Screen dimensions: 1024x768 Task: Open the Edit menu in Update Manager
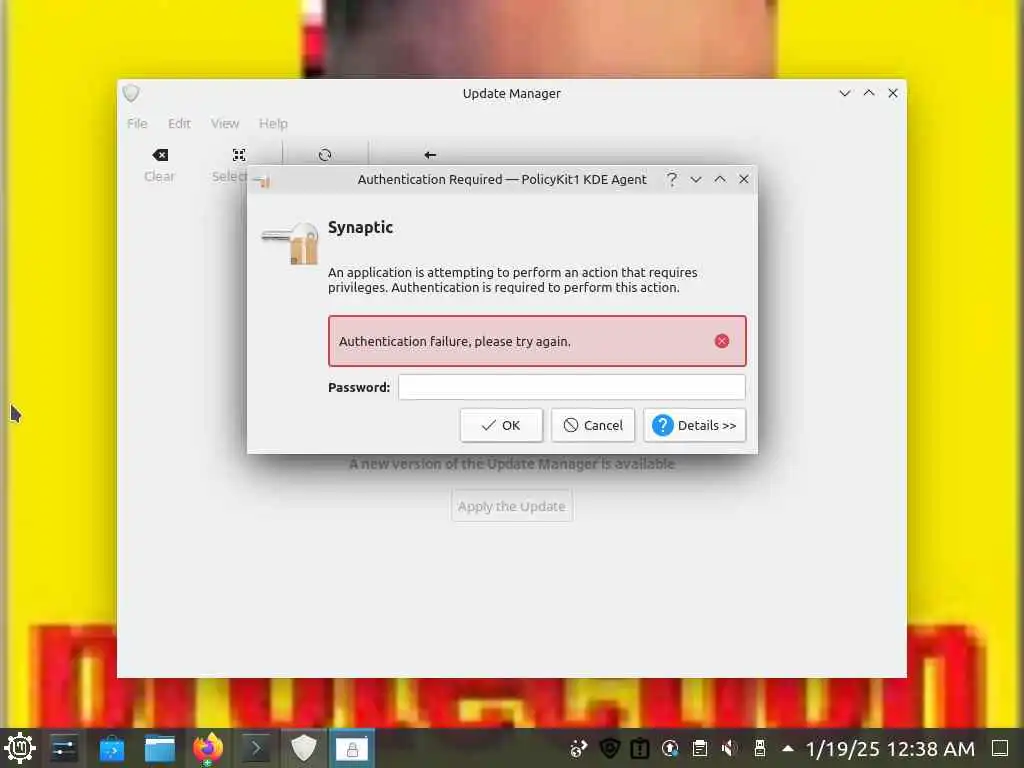click(179, 123)
